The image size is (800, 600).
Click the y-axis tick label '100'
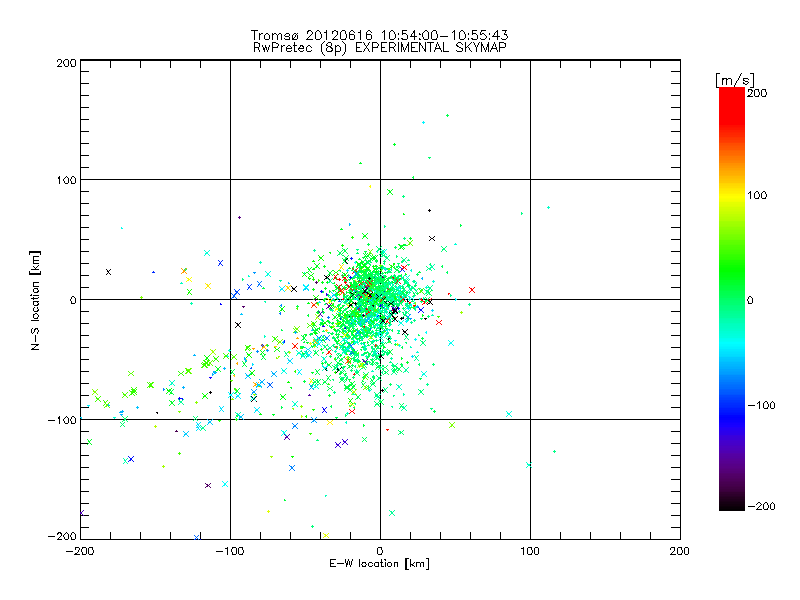(66, 180)
